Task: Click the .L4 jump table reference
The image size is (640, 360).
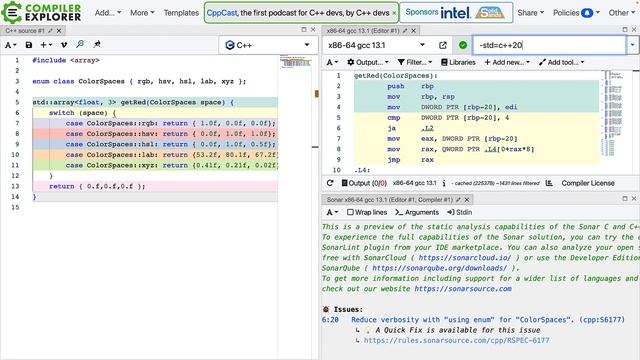Action: [x=490, y=149]
